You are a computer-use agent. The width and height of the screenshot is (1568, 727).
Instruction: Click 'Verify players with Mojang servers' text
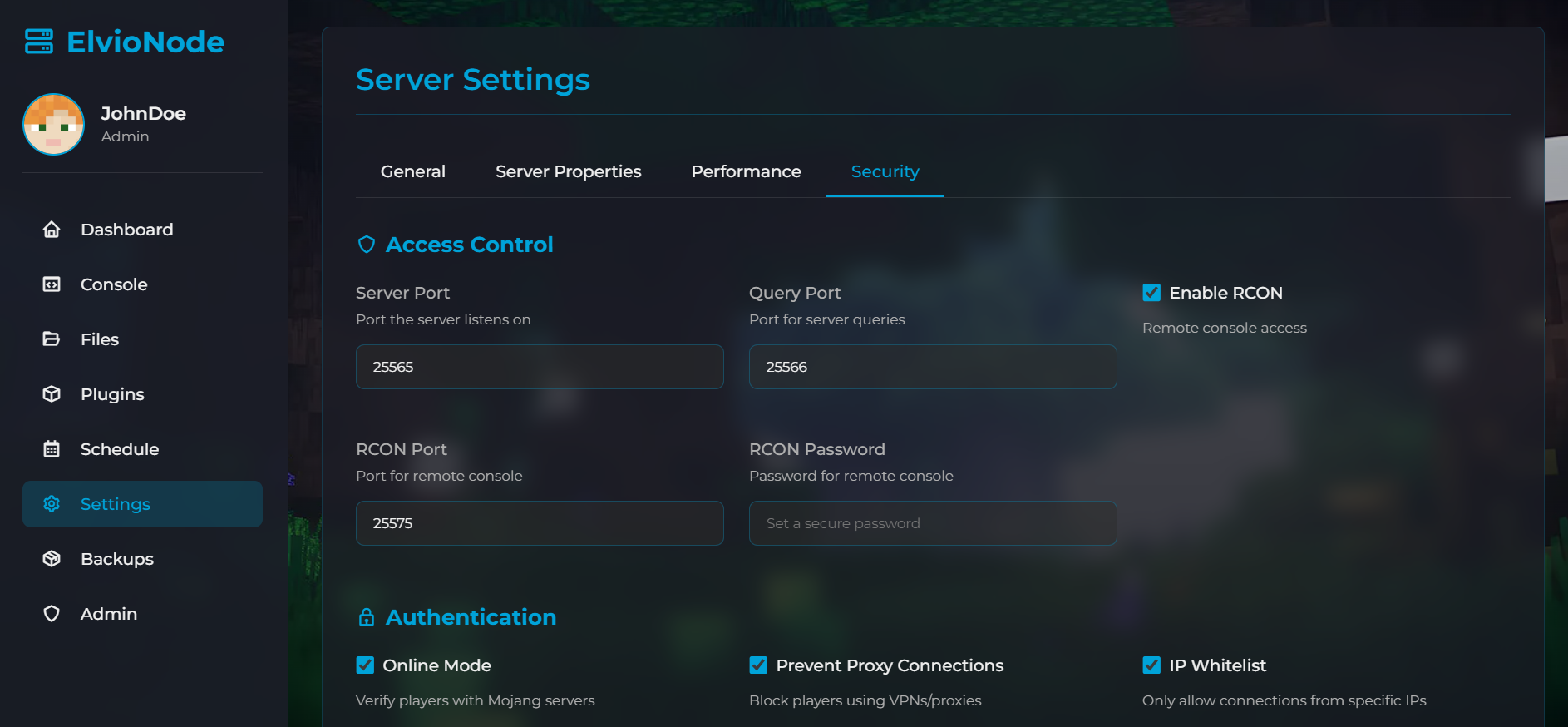(x=476, y=700)
